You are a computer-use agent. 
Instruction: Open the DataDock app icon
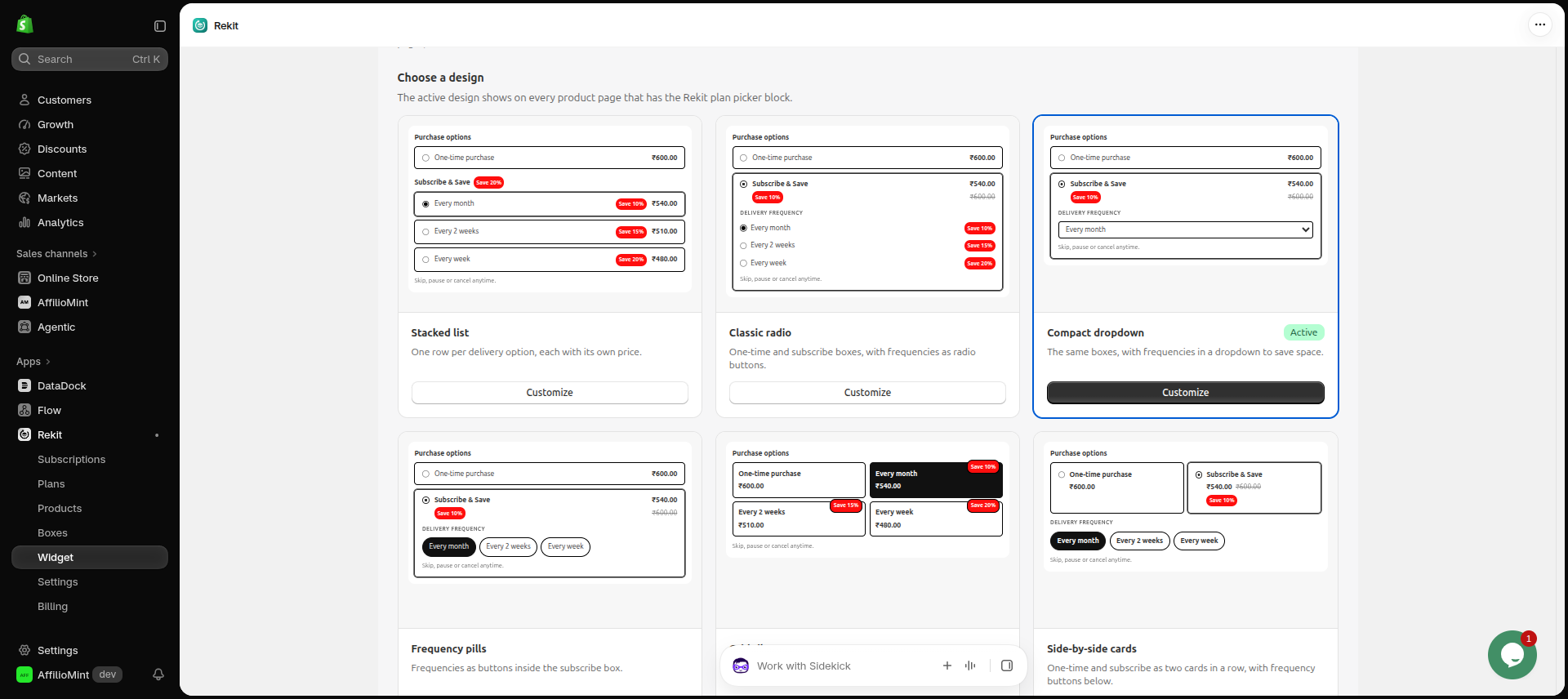click(x=24, y=385)
